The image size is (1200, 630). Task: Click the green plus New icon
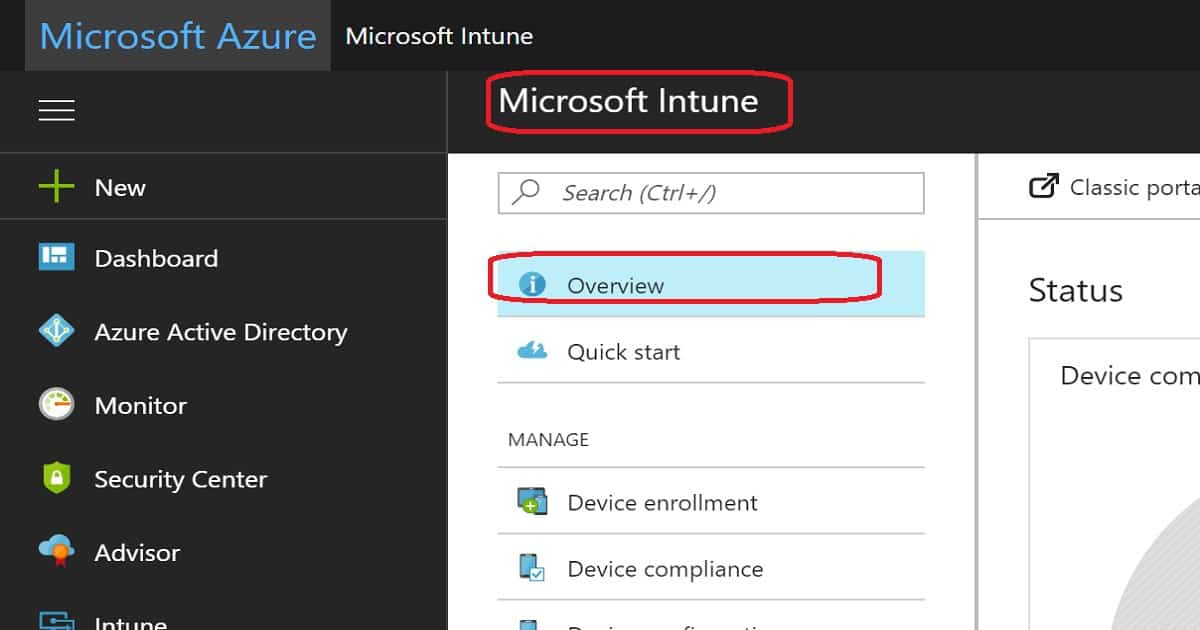56,187
